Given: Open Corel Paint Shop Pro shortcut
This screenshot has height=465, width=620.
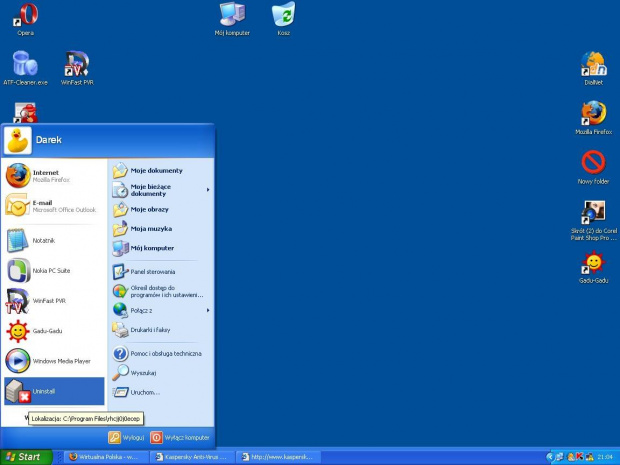Looking at the screenshot, I should point(594,220).
